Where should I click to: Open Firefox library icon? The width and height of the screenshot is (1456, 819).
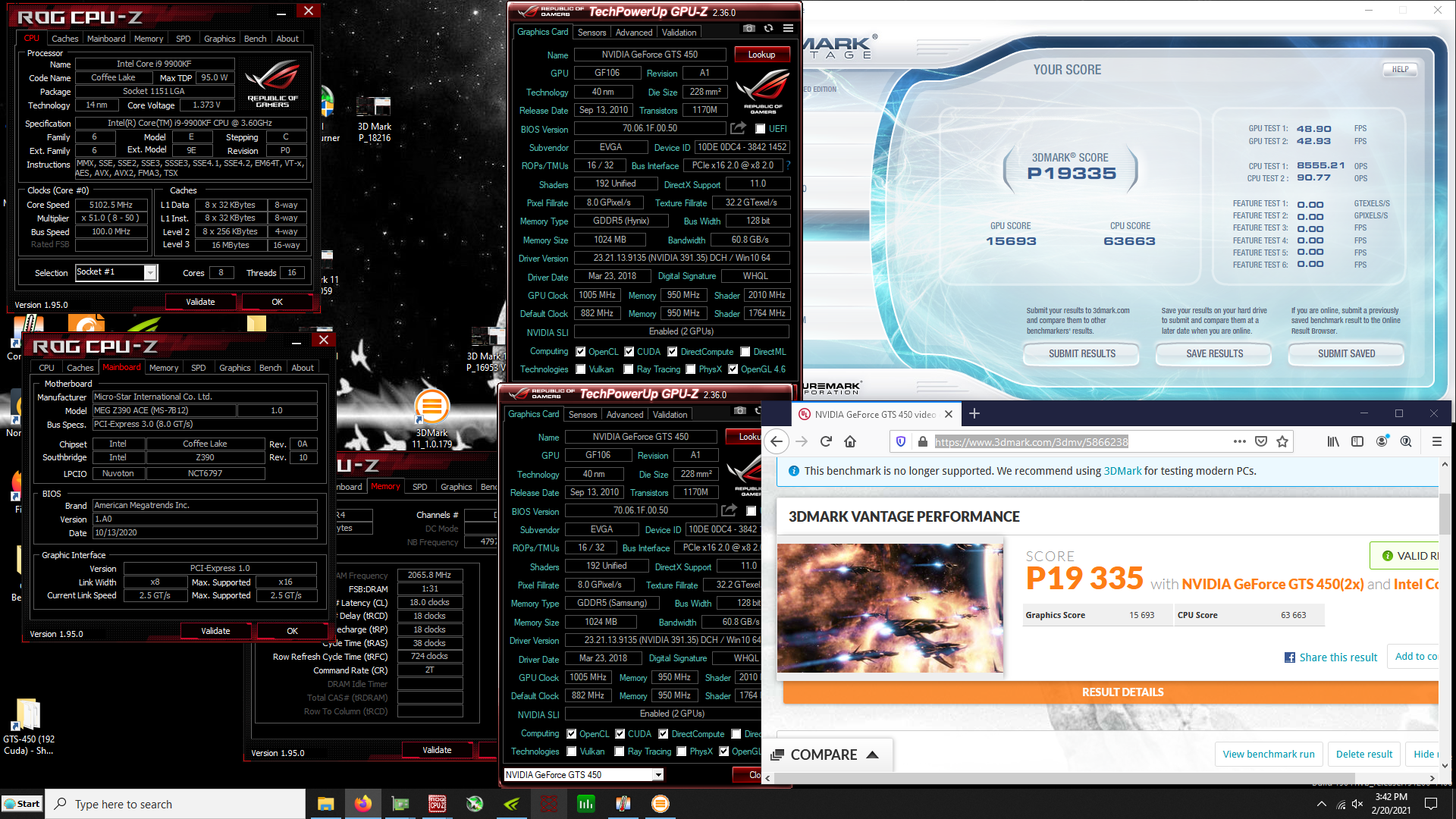point(1332,441)
